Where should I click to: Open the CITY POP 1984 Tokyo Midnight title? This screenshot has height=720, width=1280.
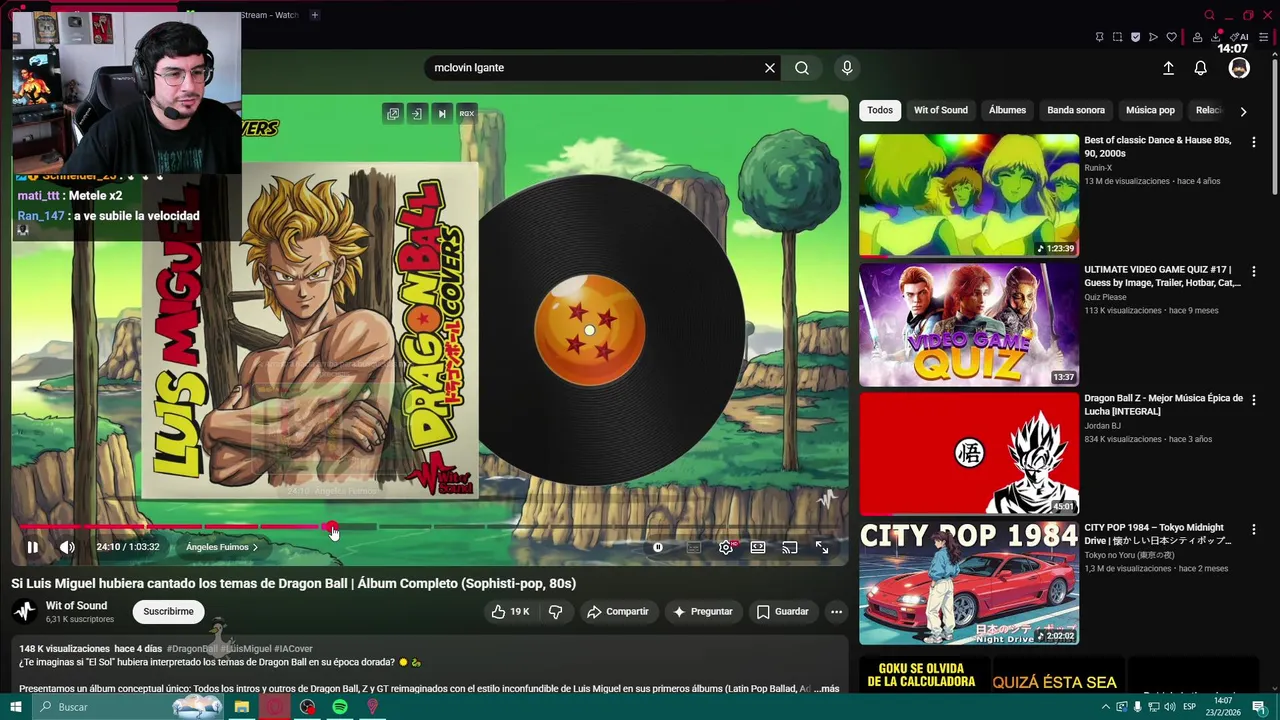tap(1157, 534)
